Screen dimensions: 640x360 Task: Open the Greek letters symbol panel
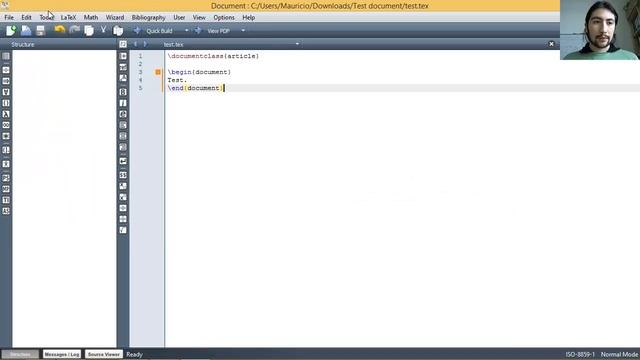coord(6,114)
